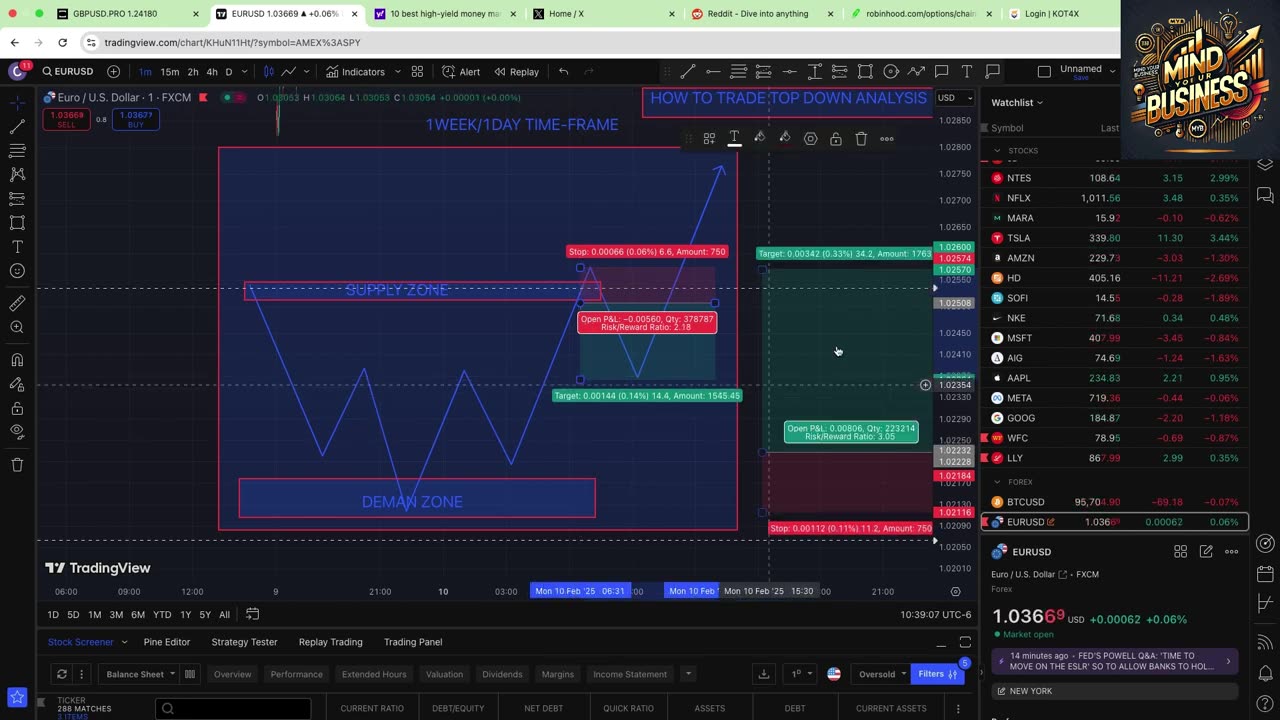1280x720 pixels.
Task: Select the YTD date range
Action: tap(162, 614)
